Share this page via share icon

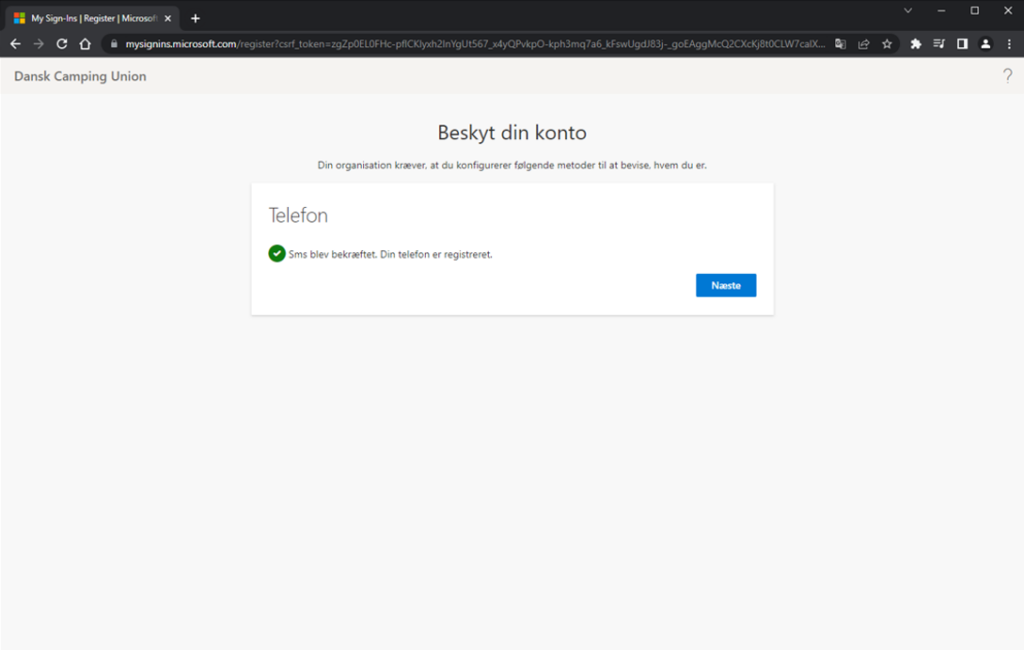pyautogui.click(x=864, y=44)
